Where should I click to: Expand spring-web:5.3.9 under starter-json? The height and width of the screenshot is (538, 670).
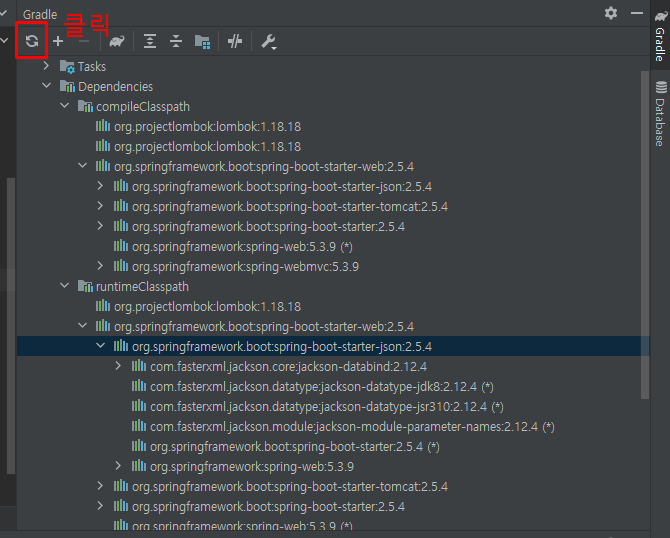[118, 466]
